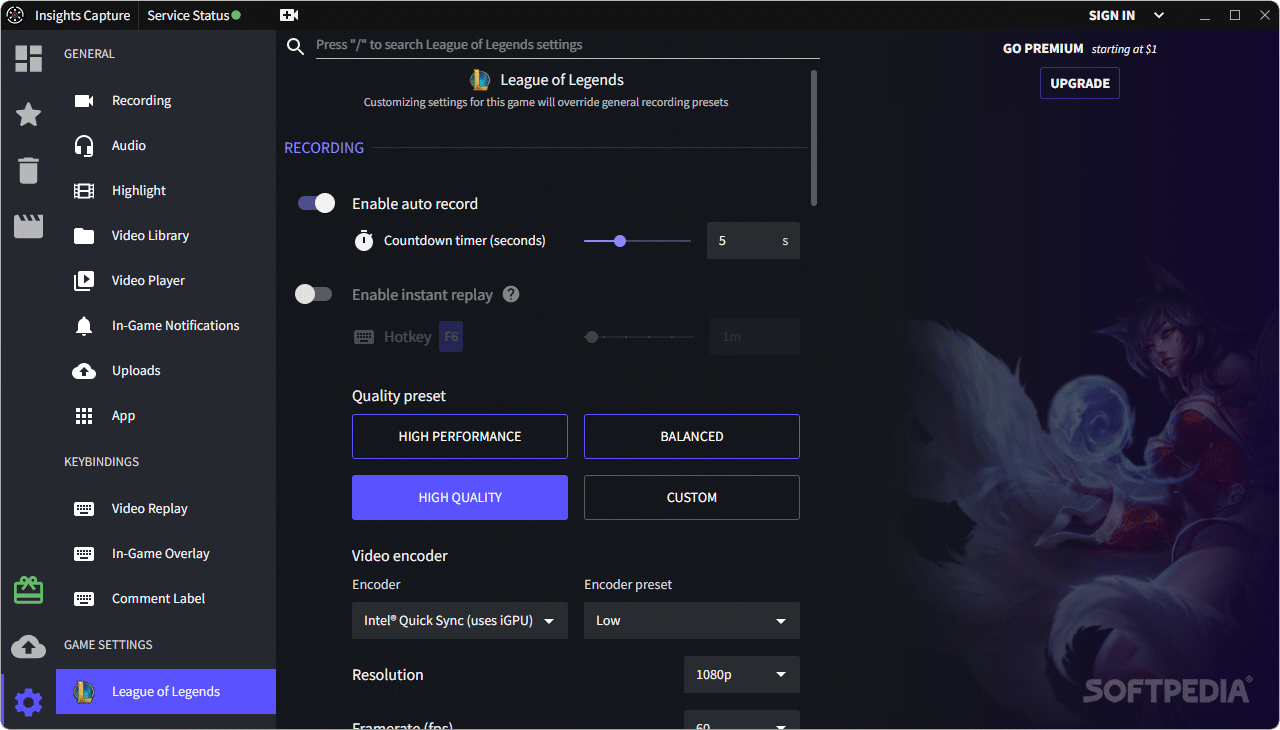Viewport: 1280px width, 730px height.
Task: Click the magnifier search icon
Action: [x=295, y=46]
